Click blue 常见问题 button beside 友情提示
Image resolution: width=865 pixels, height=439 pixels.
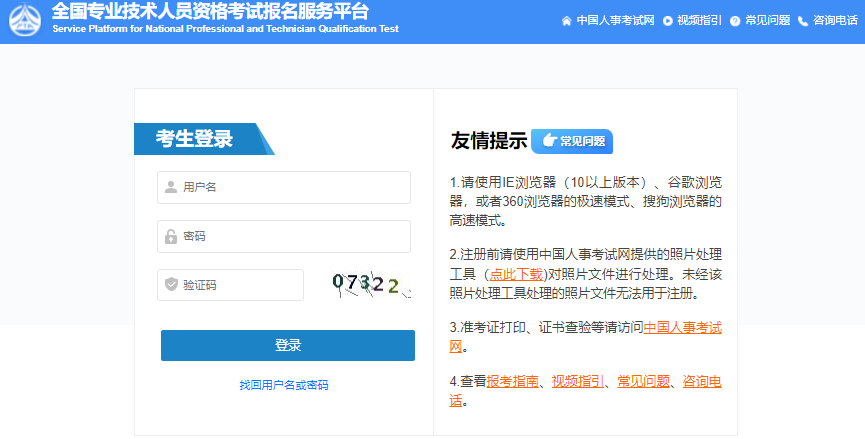pyautogui.click(x=571, y=141)
